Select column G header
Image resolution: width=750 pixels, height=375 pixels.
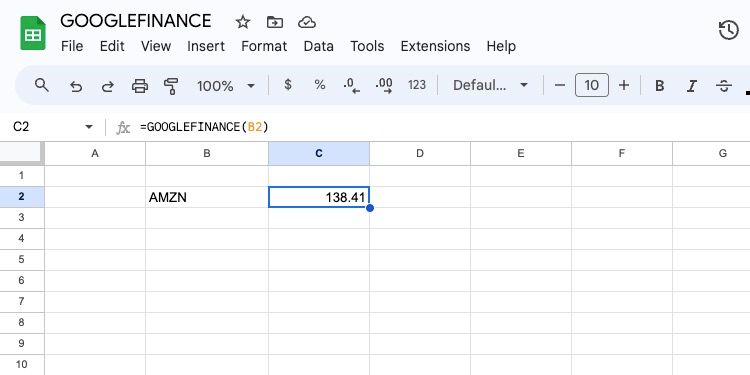711,154
